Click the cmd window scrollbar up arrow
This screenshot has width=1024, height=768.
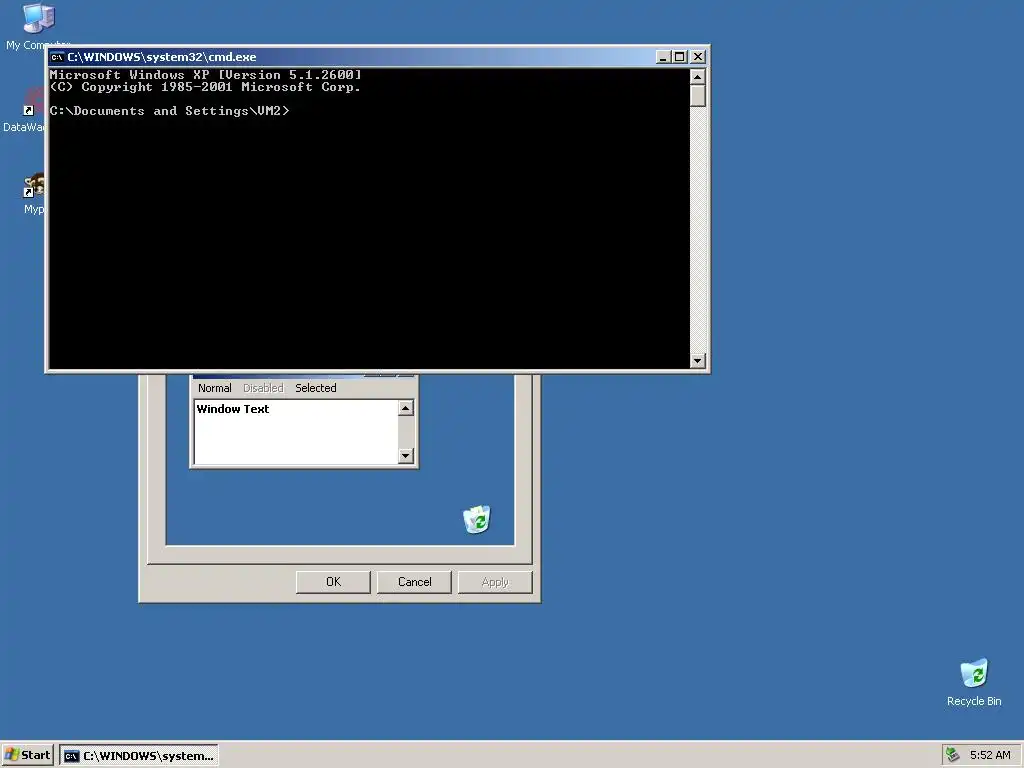click(697, 76)
